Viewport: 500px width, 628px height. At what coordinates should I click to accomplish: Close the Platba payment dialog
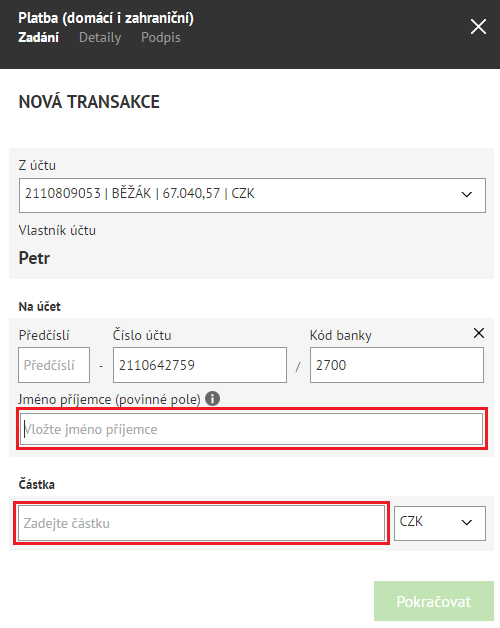coord(478,27)
